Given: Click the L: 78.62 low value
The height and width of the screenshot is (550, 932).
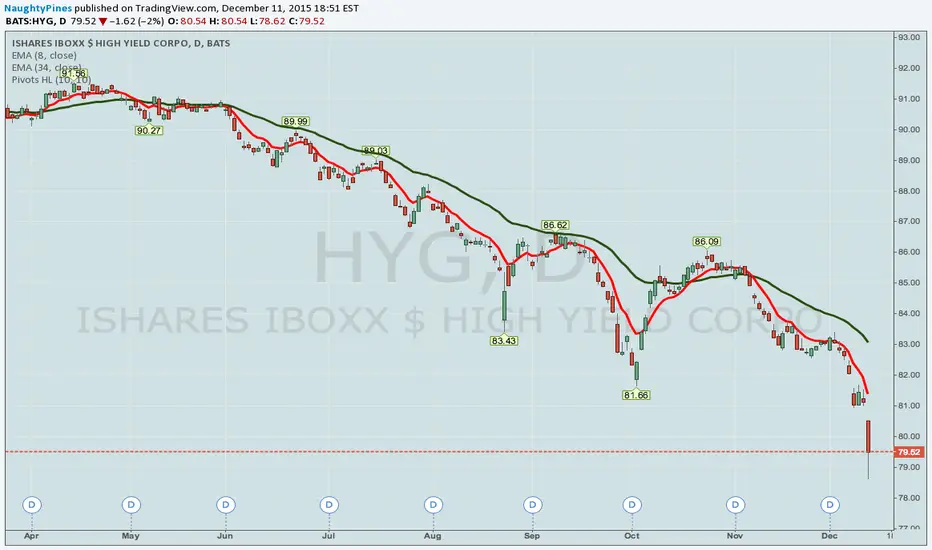Looking at the screenshot, I should [267, 21].
